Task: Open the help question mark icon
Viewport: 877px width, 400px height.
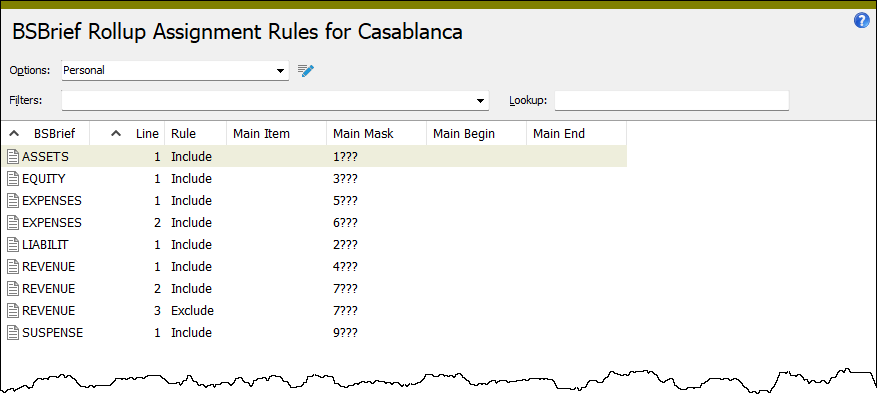Action: (x=861, y=21)
